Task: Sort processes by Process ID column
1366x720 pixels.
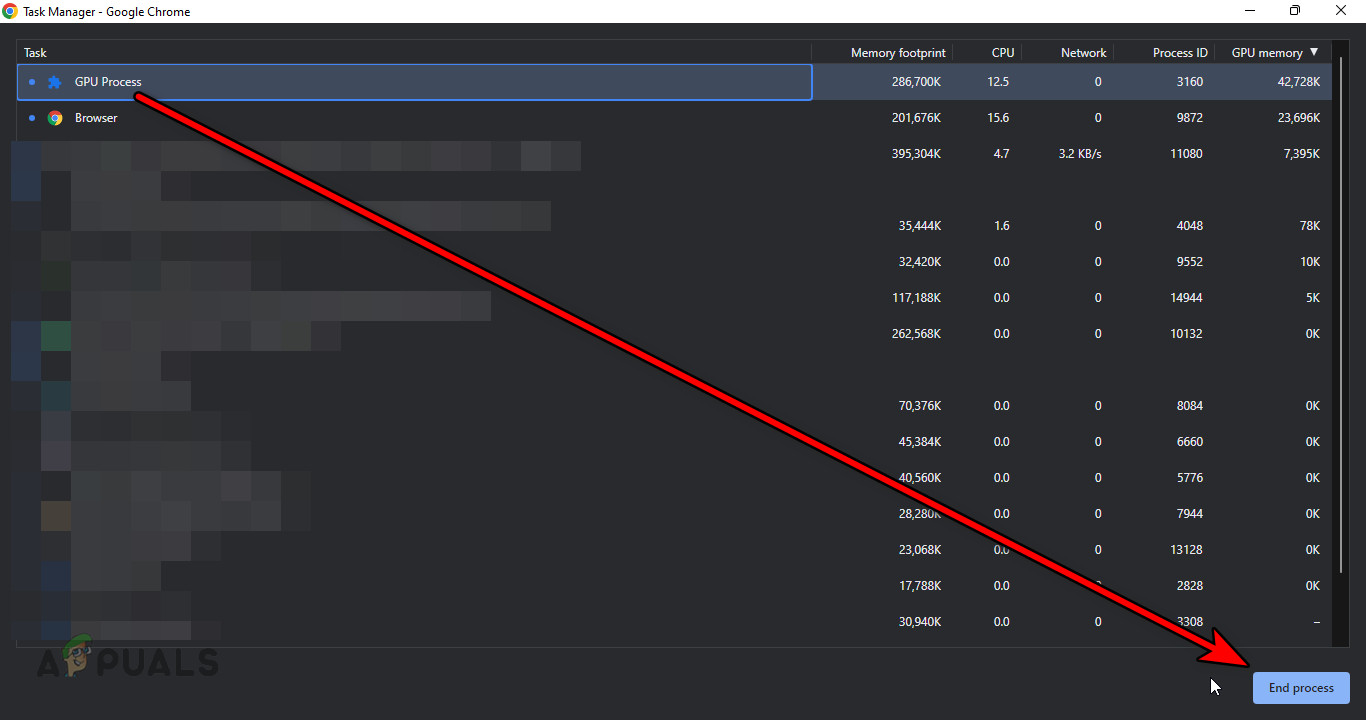Action: click(x=1180, y=52)
